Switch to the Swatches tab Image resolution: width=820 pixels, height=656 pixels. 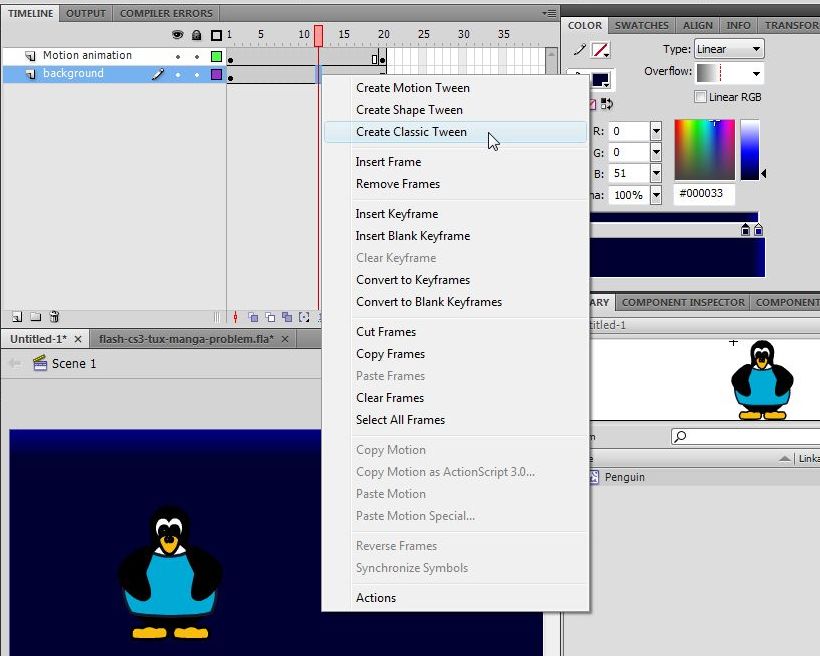click(642, 25)
